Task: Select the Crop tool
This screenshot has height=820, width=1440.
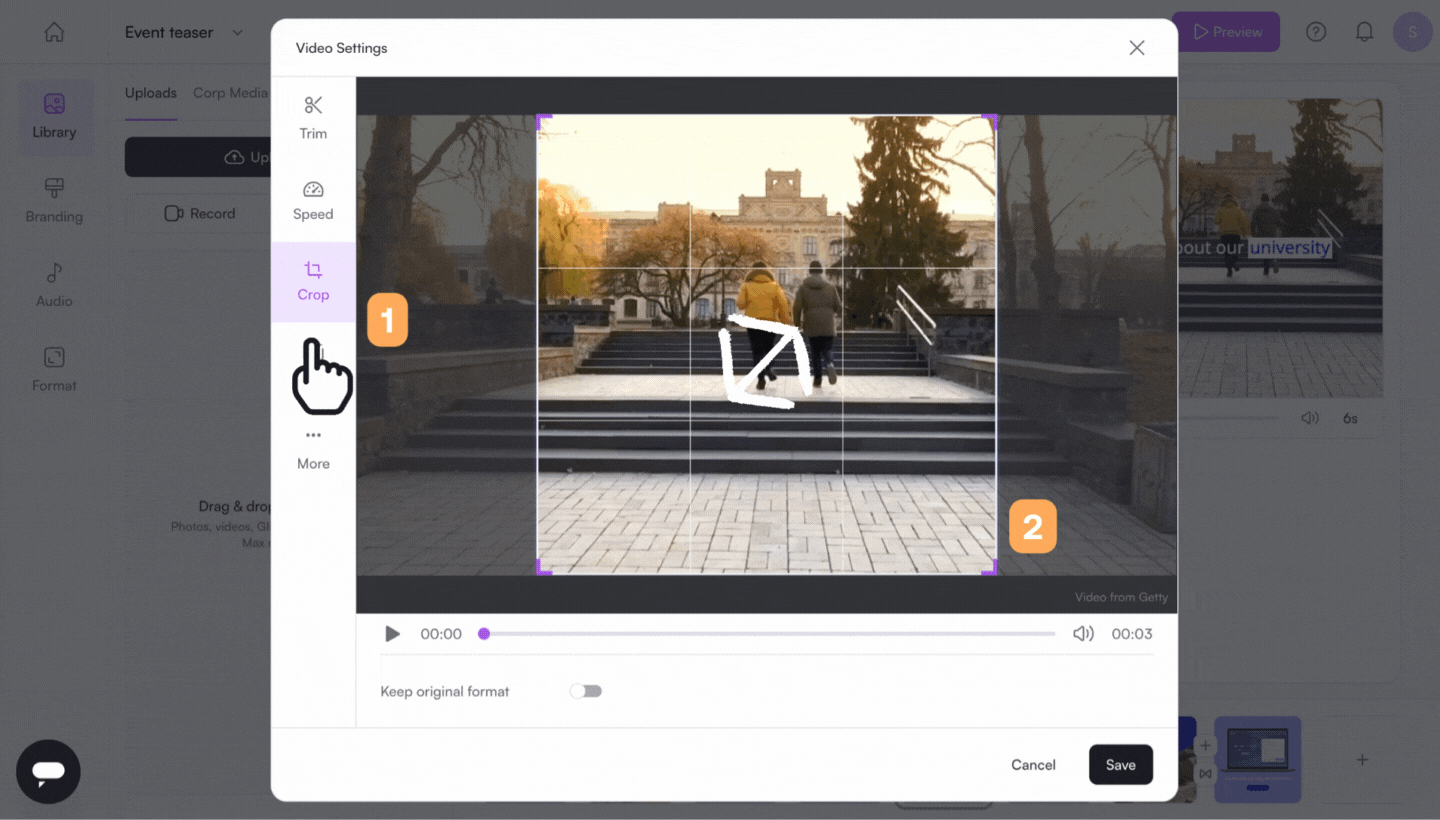Action: 313,281
